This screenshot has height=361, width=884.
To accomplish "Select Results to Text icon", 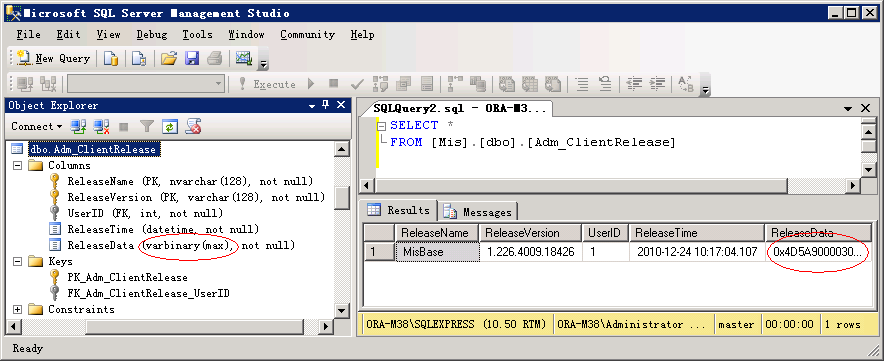I will click(x=507, y=84).
